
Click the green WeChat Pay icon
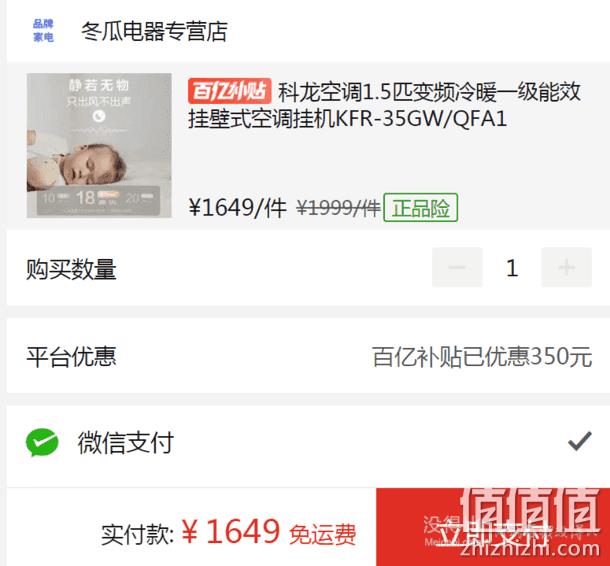[42, 442]
